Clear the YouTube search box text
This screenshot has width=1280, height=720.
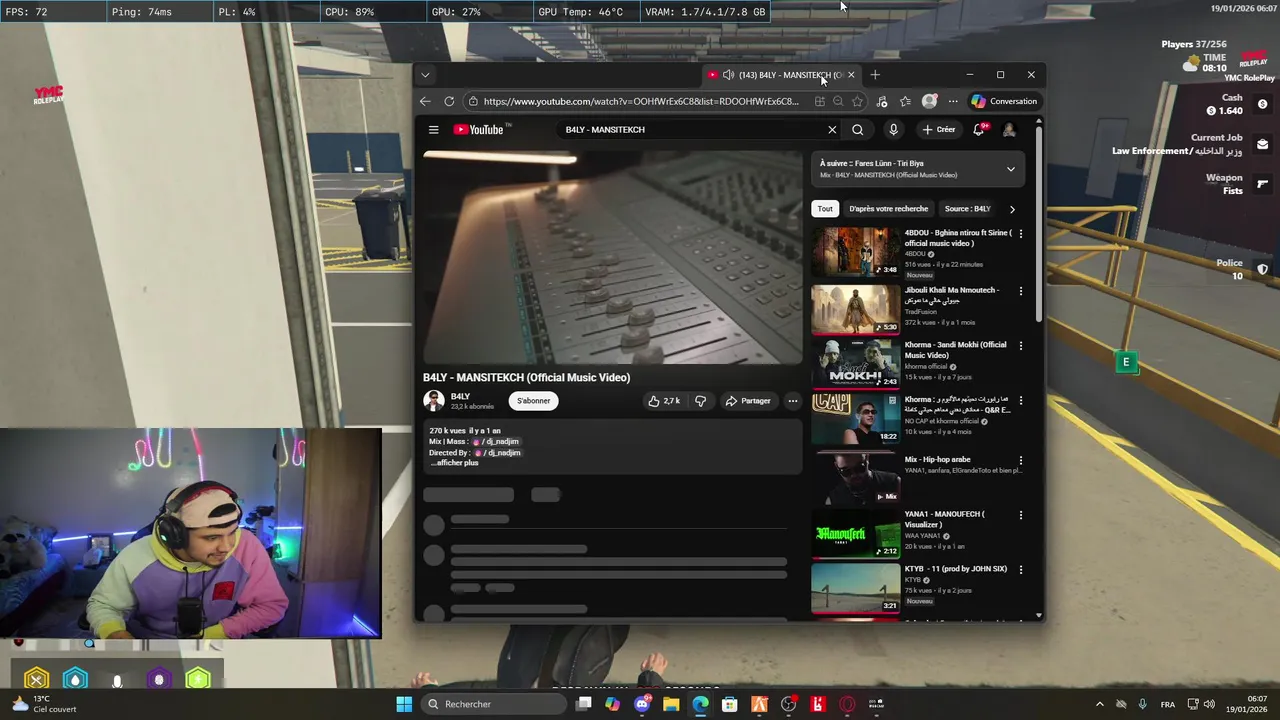coord(832,129)
